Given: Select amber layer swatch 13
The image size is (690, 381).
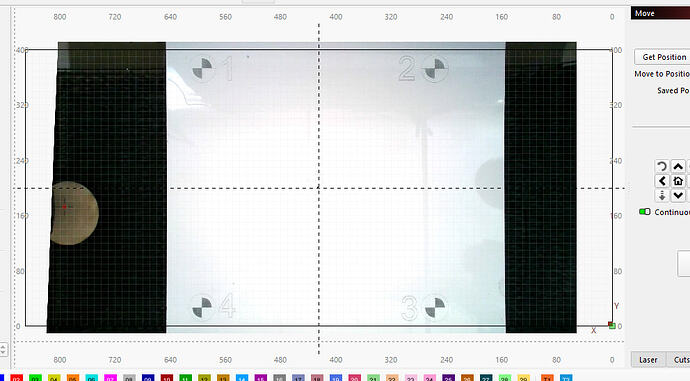Looking at the screenshot, I should pos(223,377).
